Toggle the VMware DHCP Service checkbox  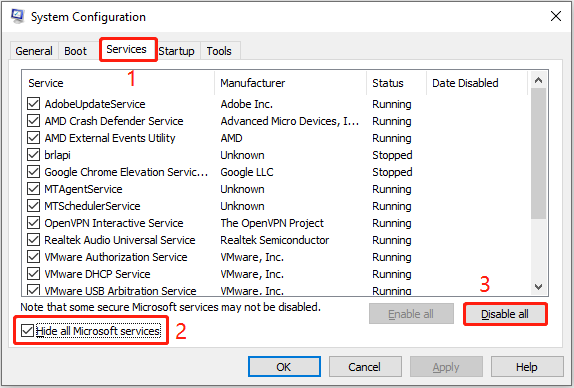(x=34, y=274)
